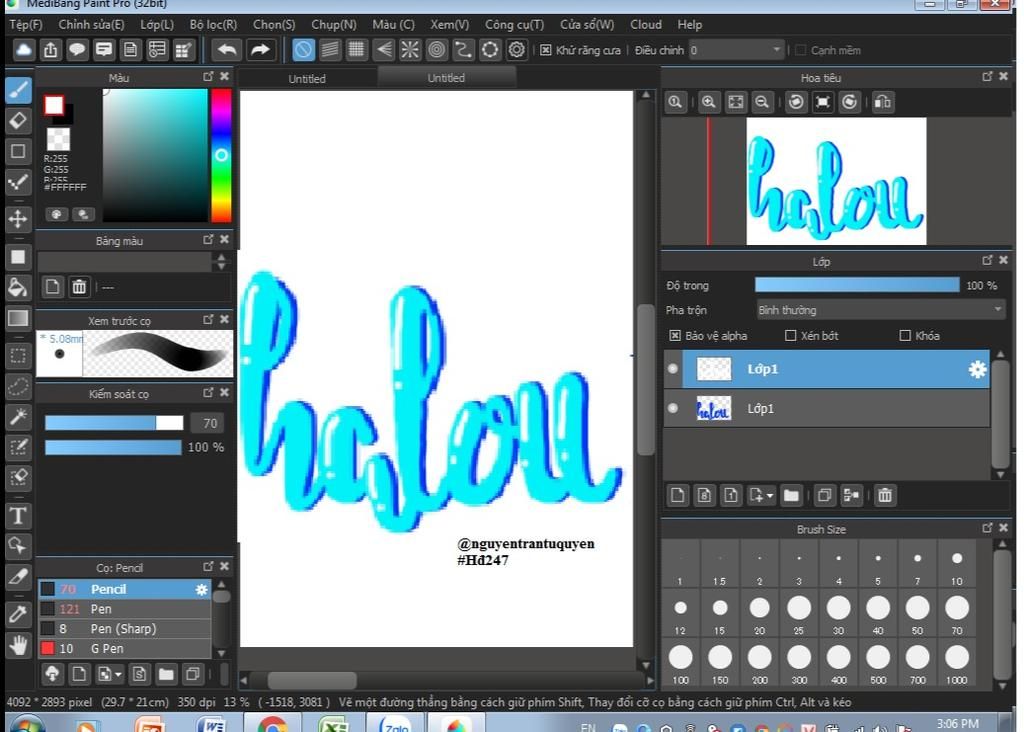Pick brush size preset 1000
Screen dimensions: 1024x732
[x=957, y=663]
